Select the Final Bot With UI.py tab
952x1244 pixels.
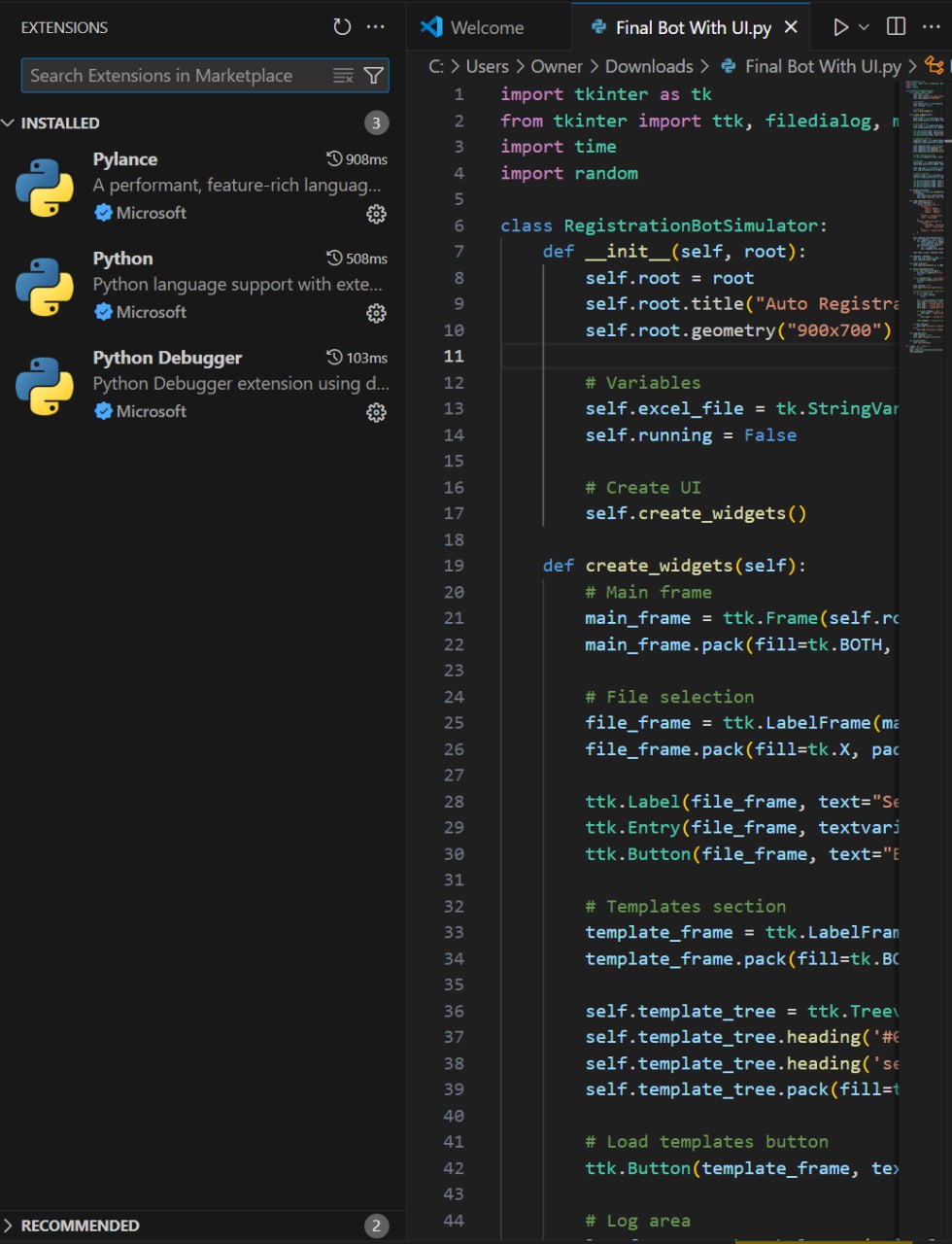[x=692, y=27]
